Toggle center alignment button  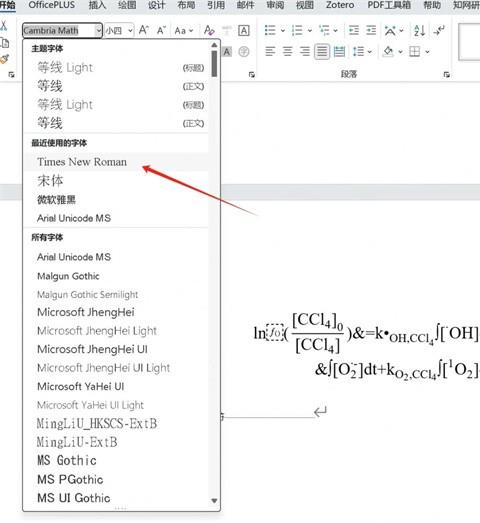coord(287,51)
